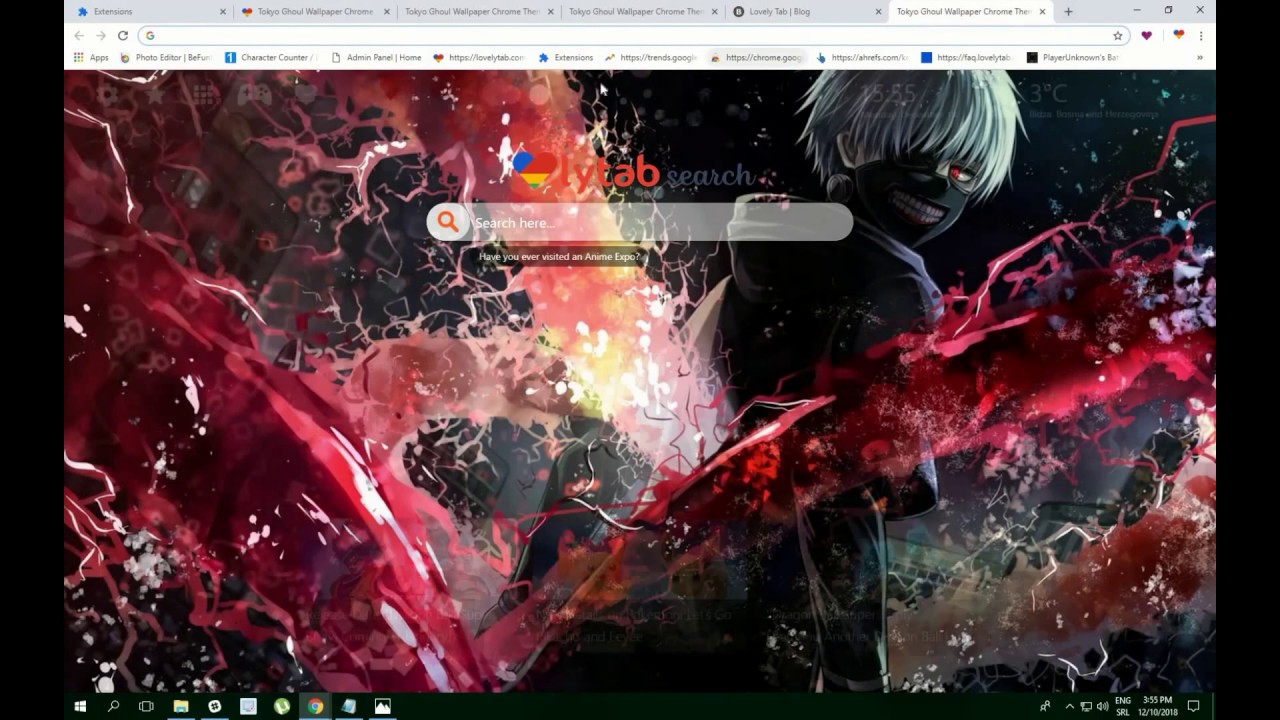Open the 'Admin Panel | Home' bookmark
This screenshot has height=720, width=1280.
click(376, 58)
